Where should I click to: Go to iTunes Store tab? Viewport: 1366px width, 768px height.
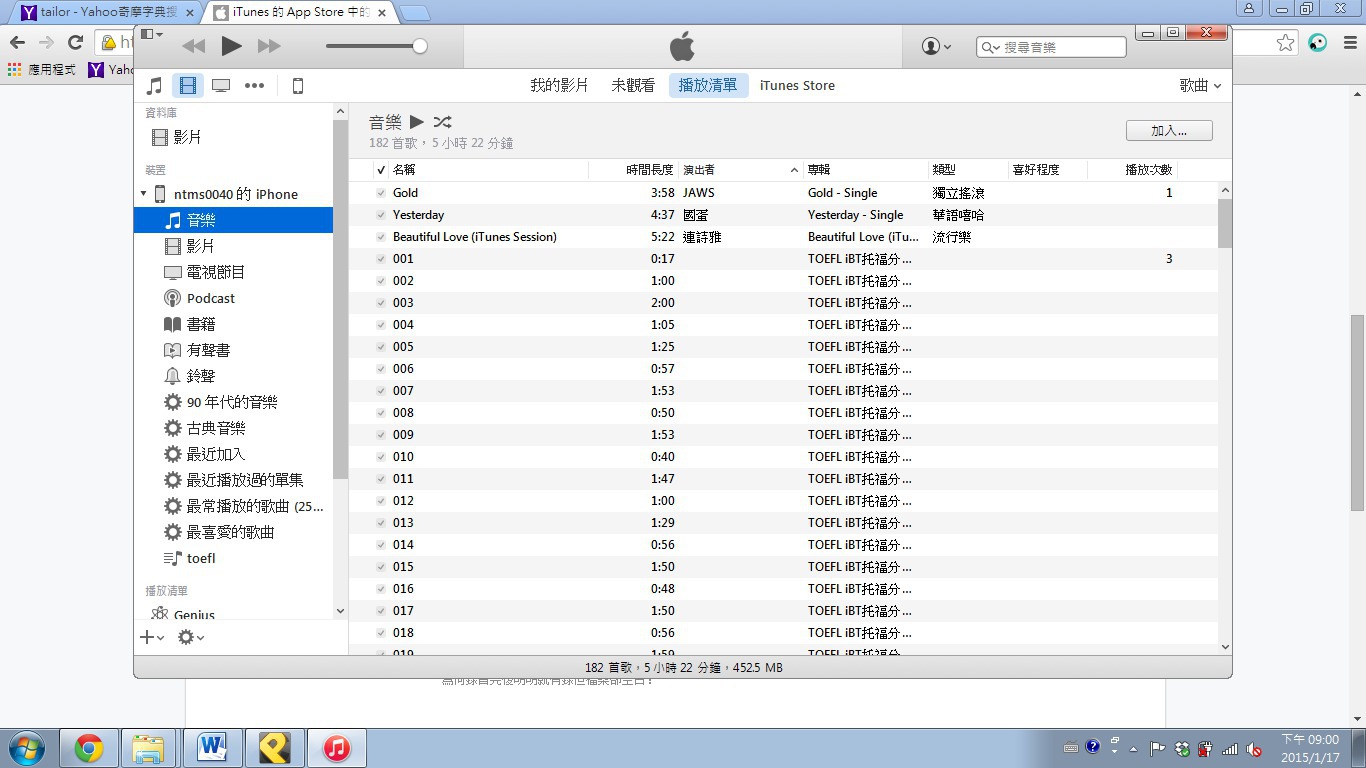coord(797,85)
